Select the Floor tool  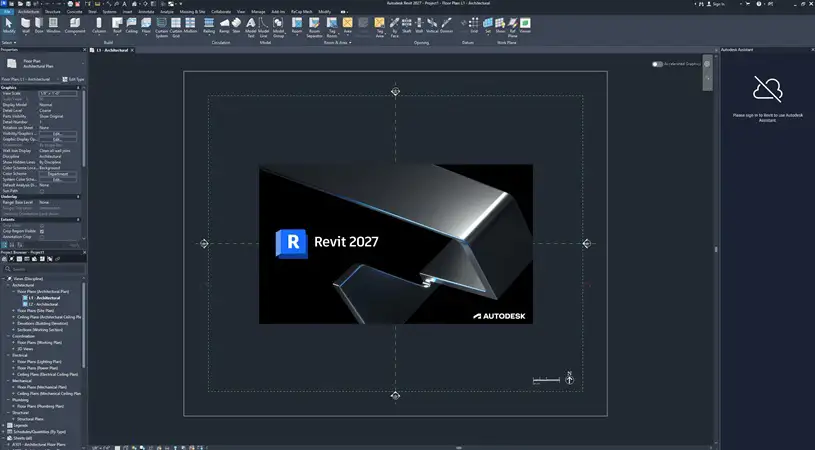[146, 25]
